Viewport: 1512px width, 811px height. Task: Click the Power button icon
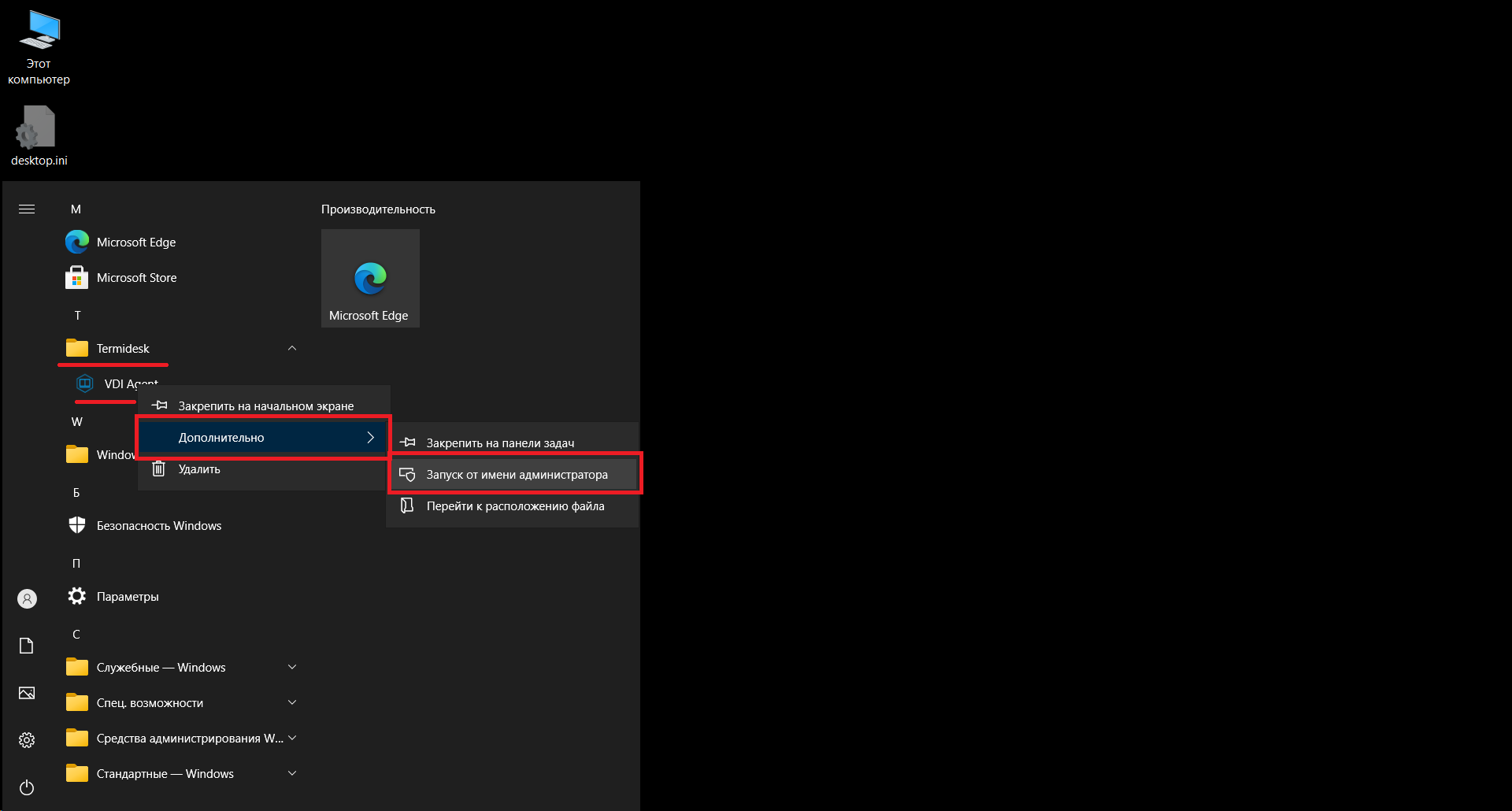click(27, 787)
